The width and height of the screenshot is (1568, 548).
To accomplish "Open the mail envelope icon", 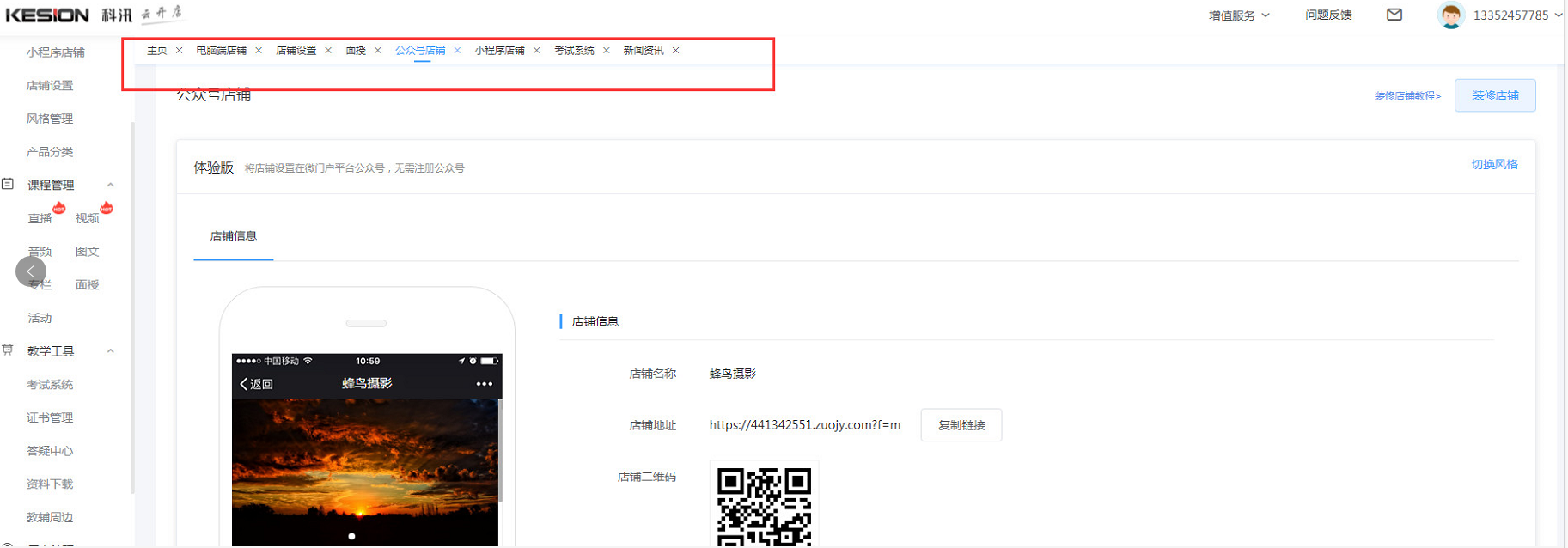I will pyautogui.click(x=1394, y=15).
